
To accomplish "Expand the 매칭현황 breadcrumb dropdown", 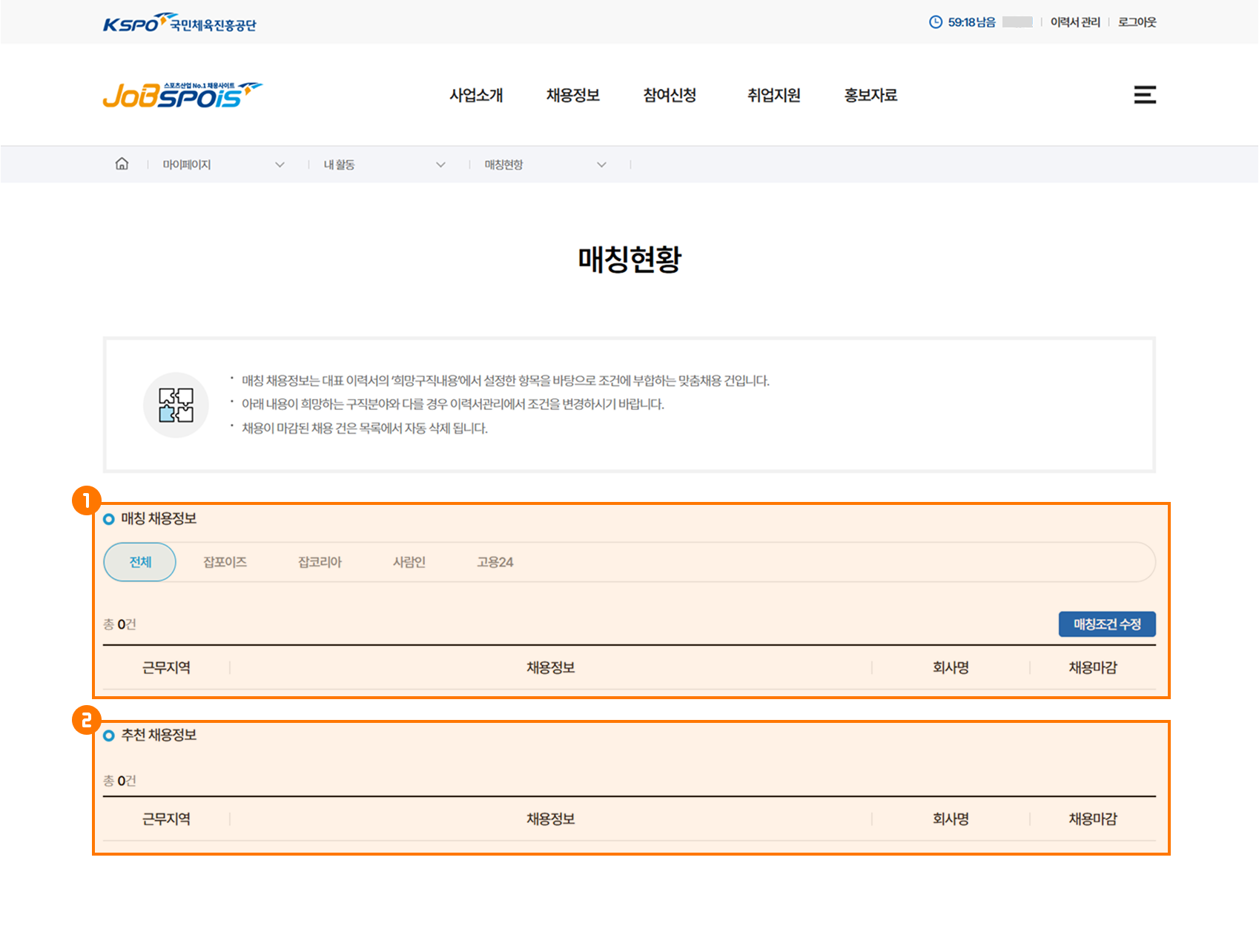I will 601,165.
